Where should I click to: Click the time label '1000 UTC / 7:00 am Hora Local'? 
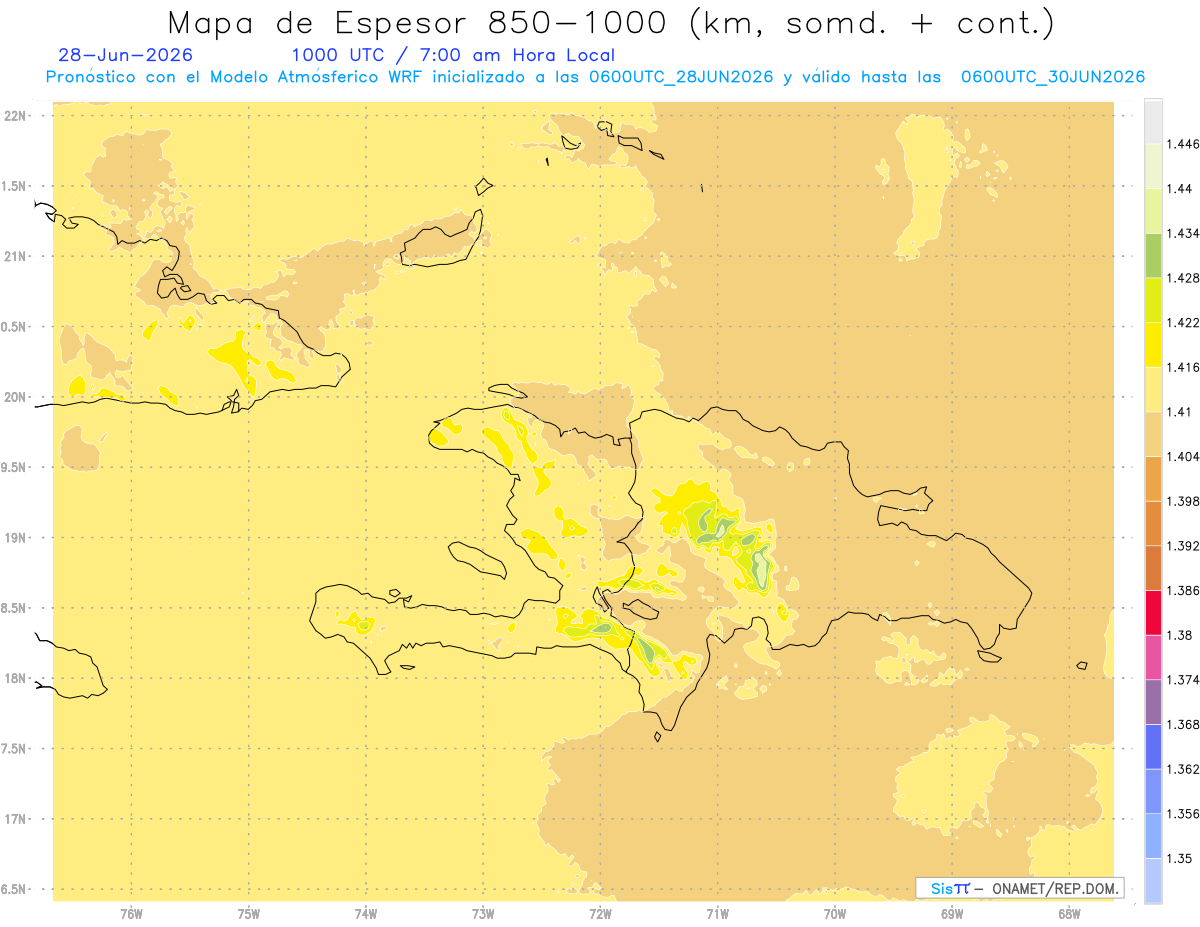pyautogui.click(x=453, y=55)
